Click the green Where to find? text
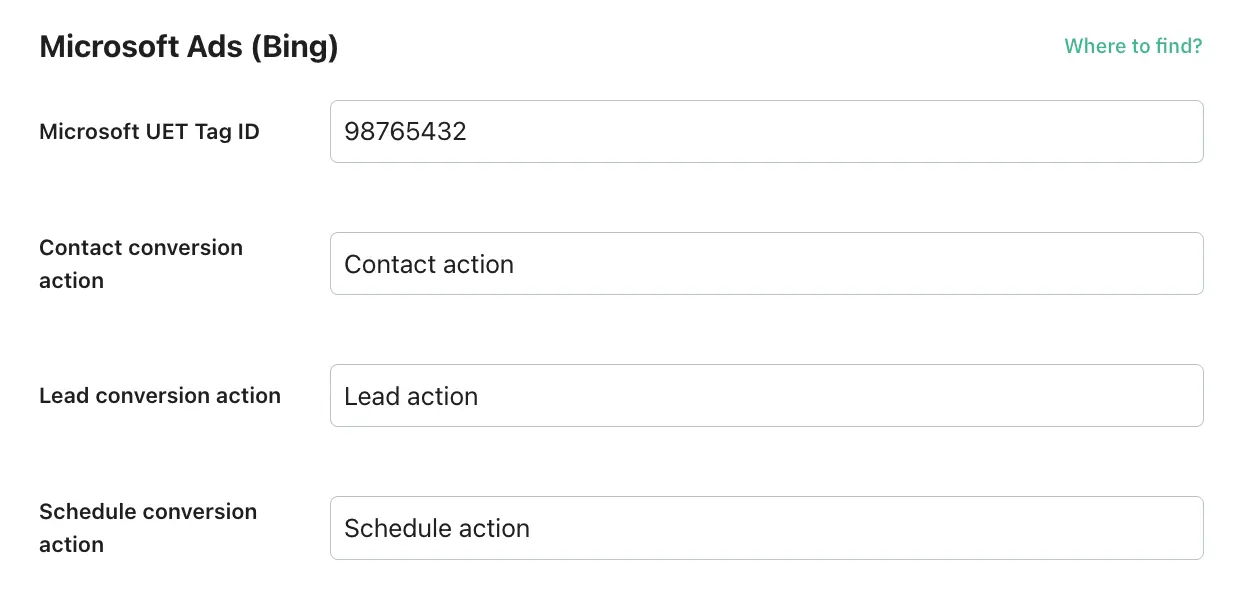Image resolution: width=1260 pixels, height=614 pixels. coord(1133,46)
